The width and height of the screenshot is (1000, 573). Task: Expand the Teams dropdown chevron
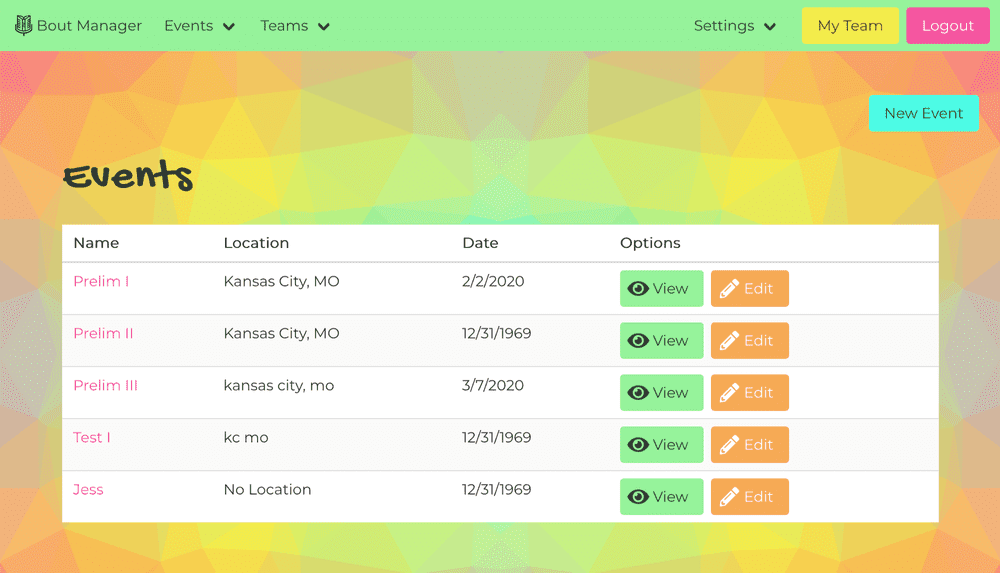(324, 27)
